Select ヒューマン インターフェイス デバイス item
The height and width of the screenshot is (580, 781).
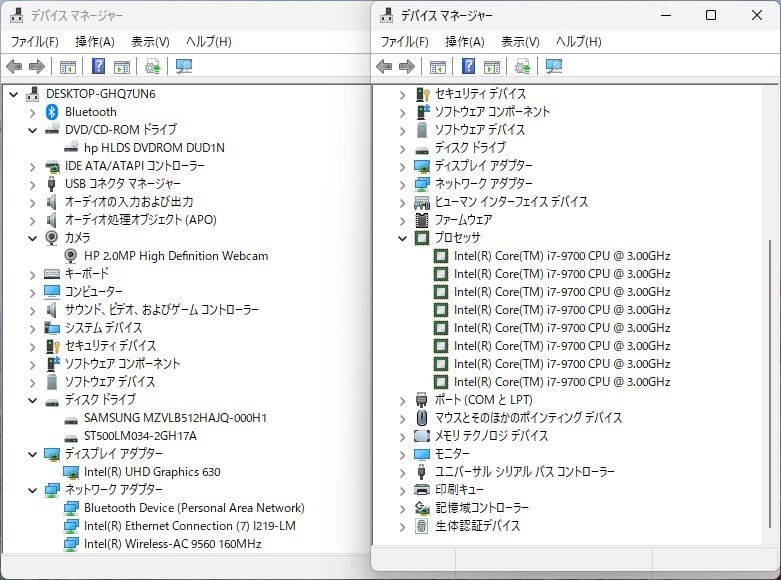click(x=512, y=202)
